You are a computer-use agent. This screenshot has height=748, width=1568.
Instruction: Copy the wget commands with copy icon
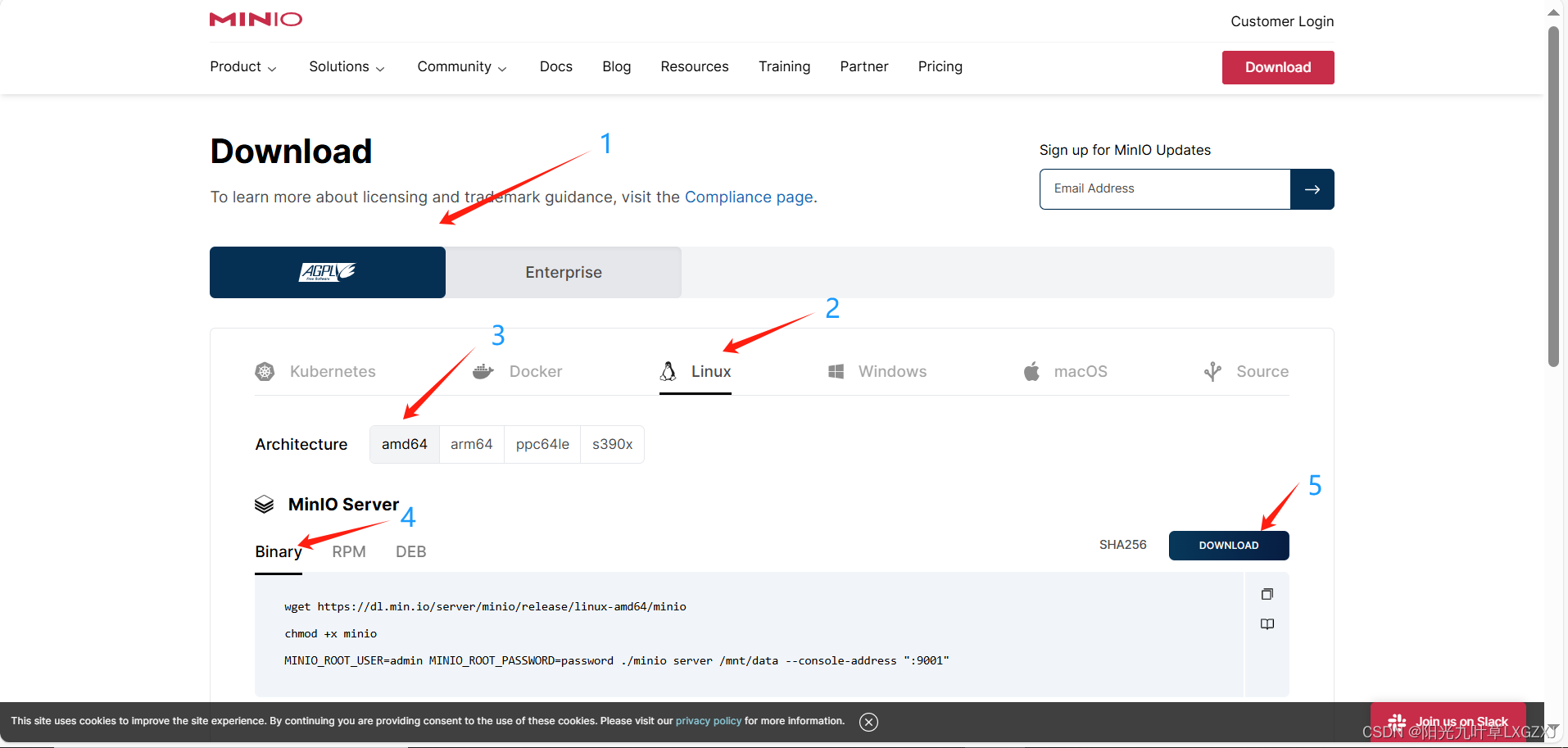(1267, 594)
